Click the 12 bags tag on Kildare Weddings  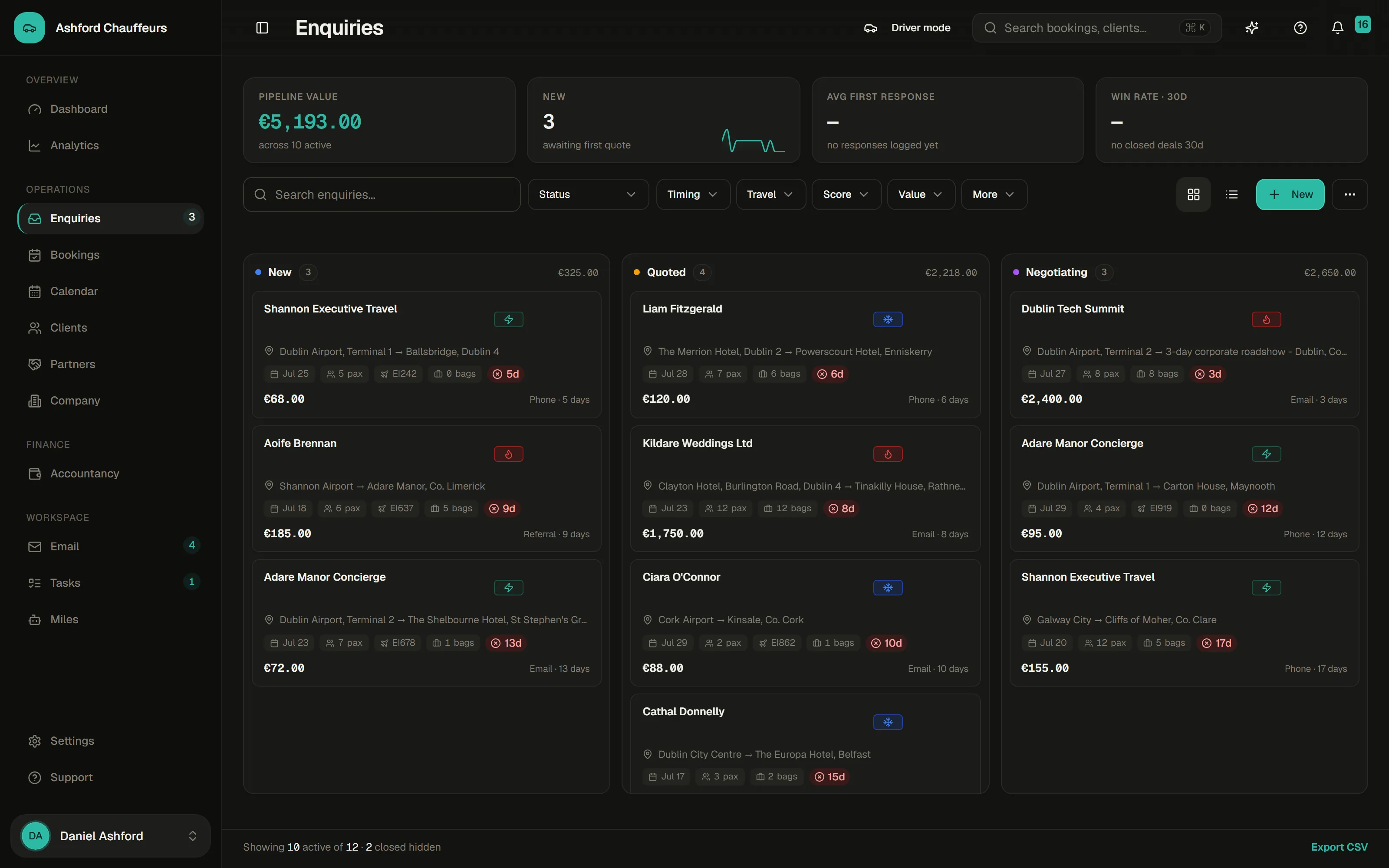tap(787, 509)
